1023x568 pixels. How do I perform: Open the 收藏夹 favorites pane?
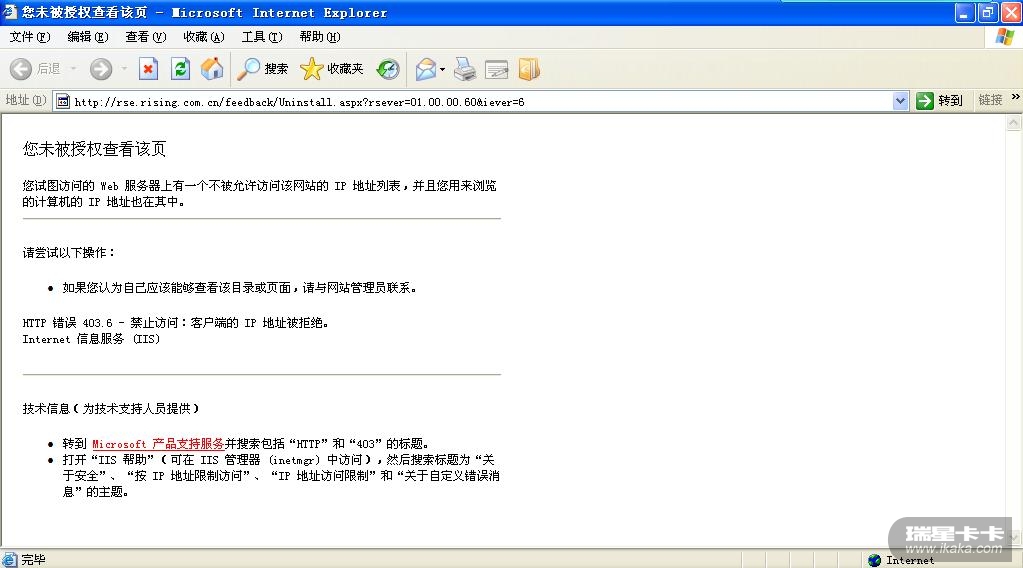[332, 68]
